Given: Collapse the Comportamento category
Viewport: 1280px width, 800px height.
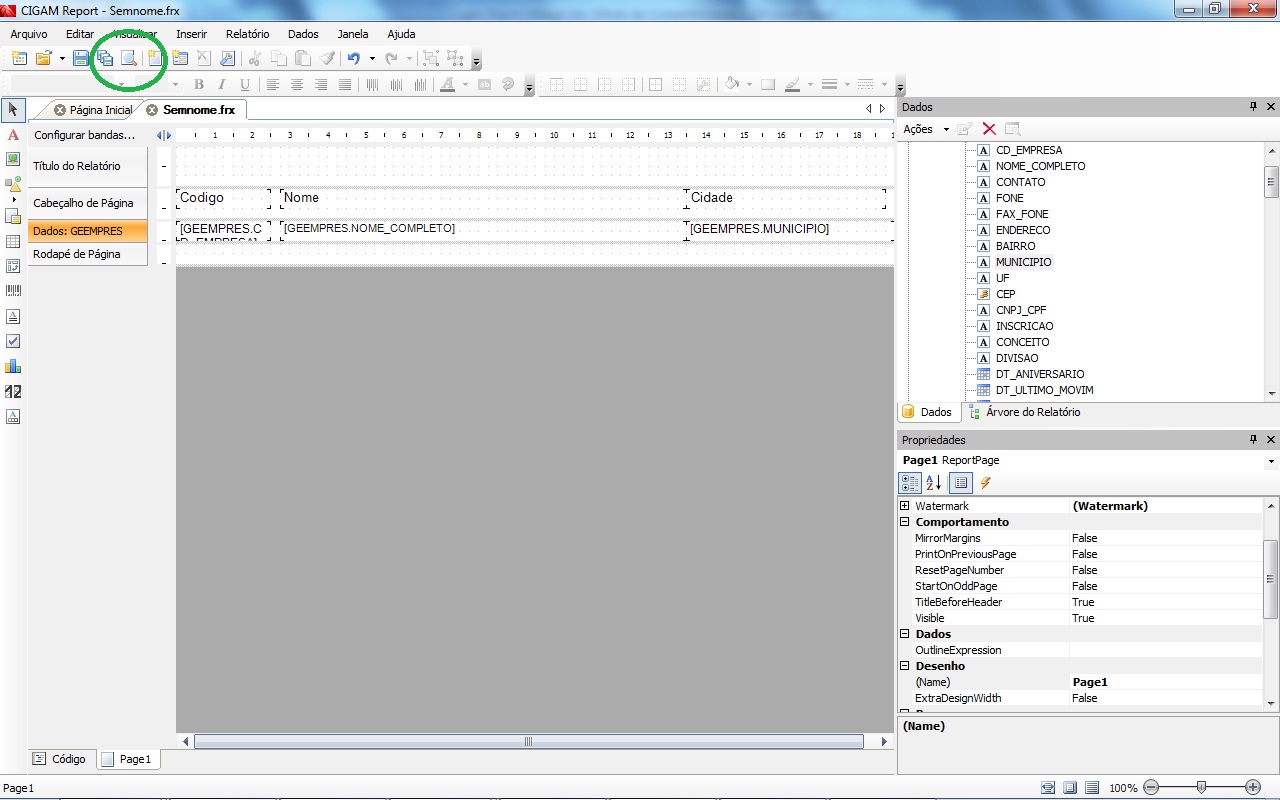Looking at the screenshot, I should [x=905, y=522].
